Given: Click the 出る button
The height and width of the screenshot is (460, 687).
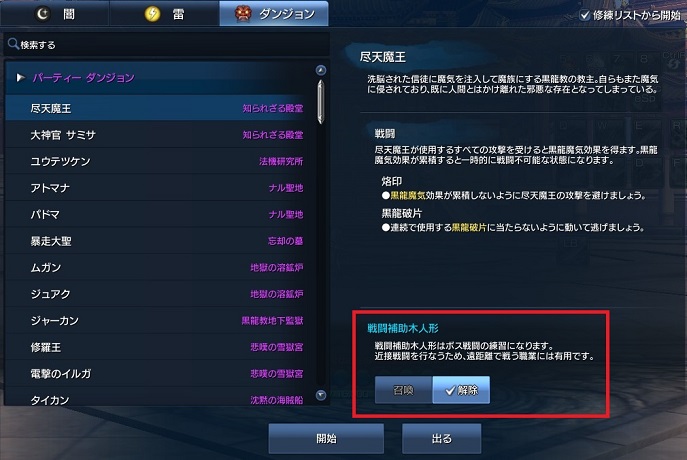Looking at the screenshot, I should click(x=441, y=439).
